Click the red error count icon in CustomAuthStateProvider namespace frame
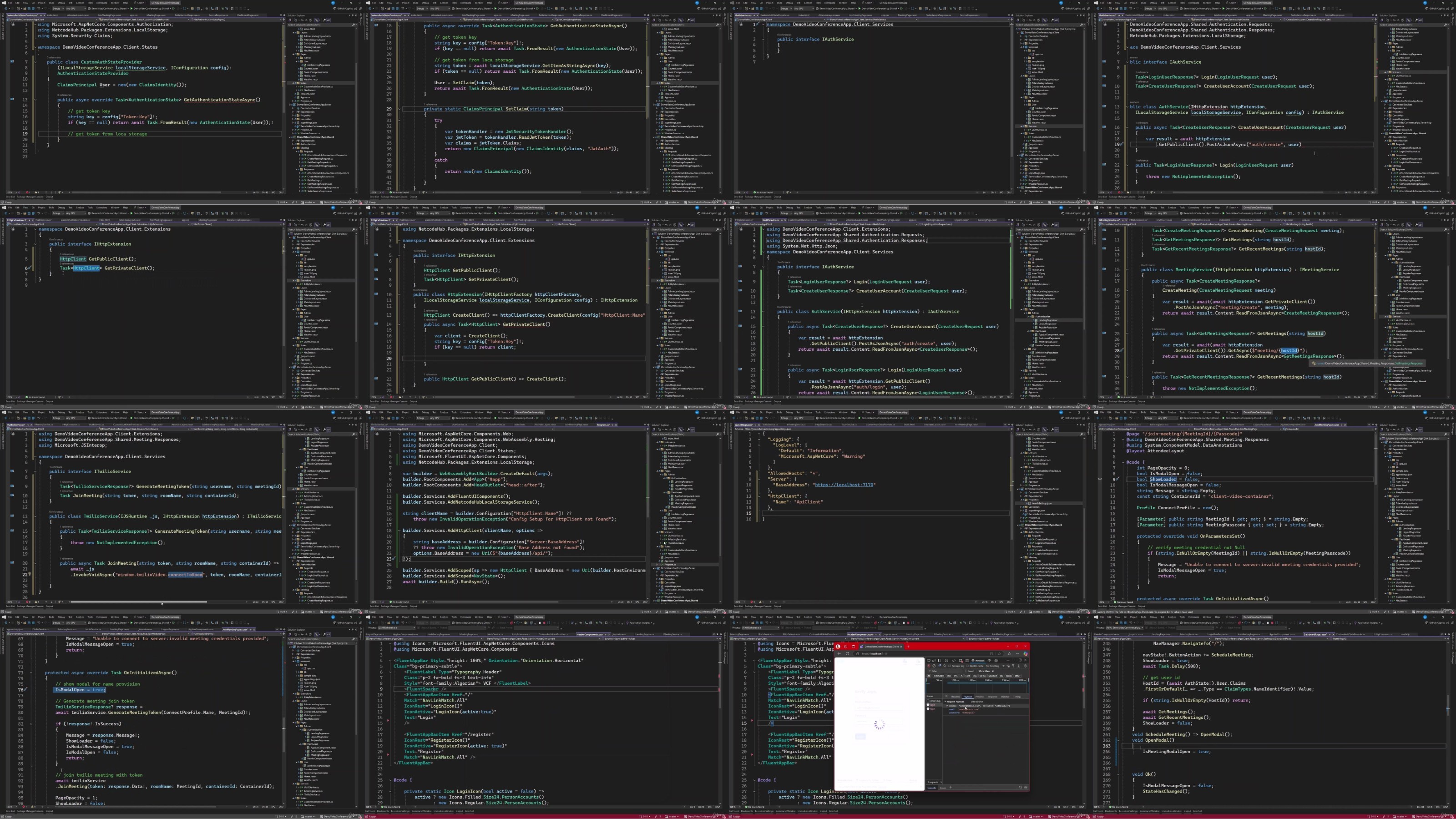This screenshot has width=1456, height=819. 27,193
